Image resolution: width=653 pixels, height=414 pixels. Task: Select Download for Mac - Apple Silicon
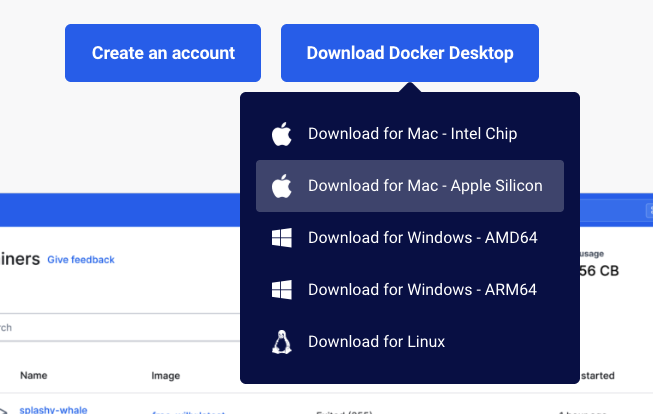(410, 186)
